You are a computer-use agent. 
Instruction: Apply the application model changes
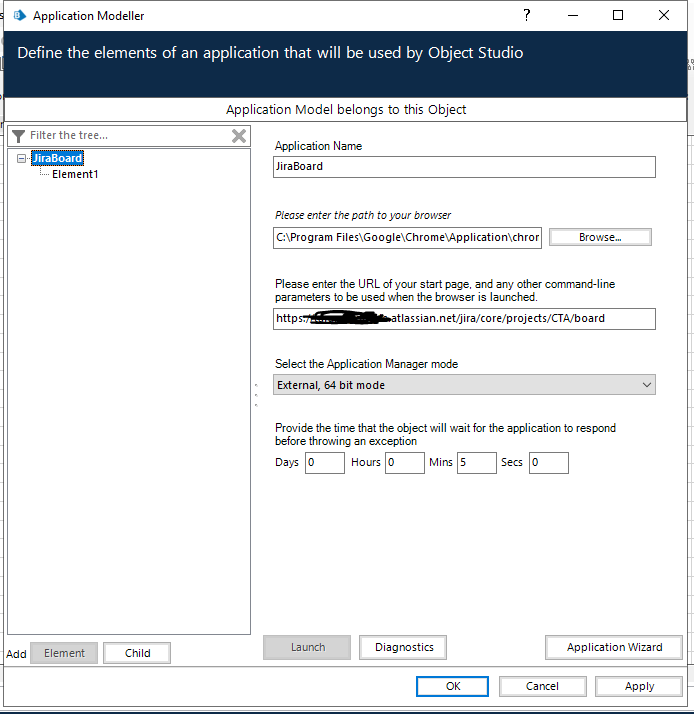[639, 686]
